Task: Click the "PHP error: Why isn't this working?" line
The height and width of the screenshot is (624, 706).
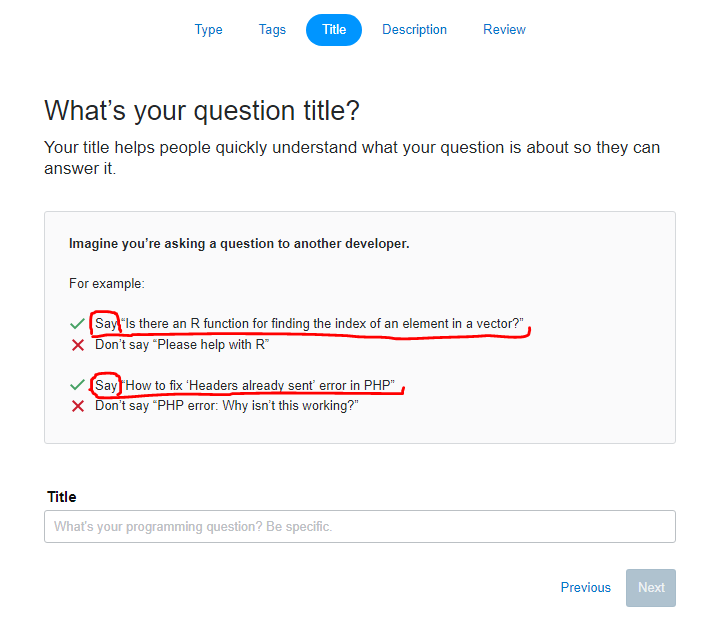Action: coord(226,406)
